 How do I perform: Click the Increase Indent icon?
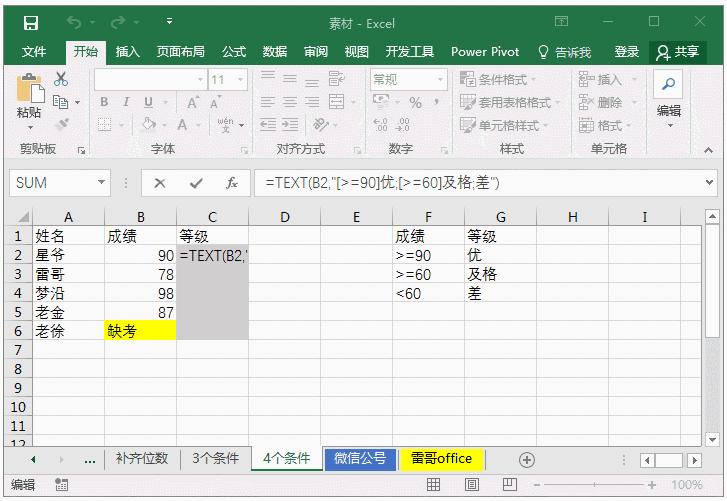290,124
